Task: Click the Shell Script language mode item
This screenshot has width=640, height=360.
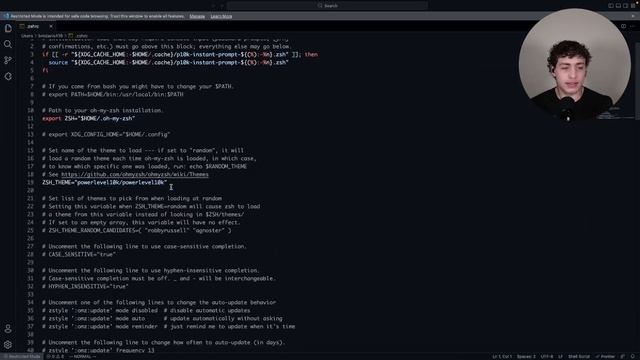Action: (x=579, y=357)
